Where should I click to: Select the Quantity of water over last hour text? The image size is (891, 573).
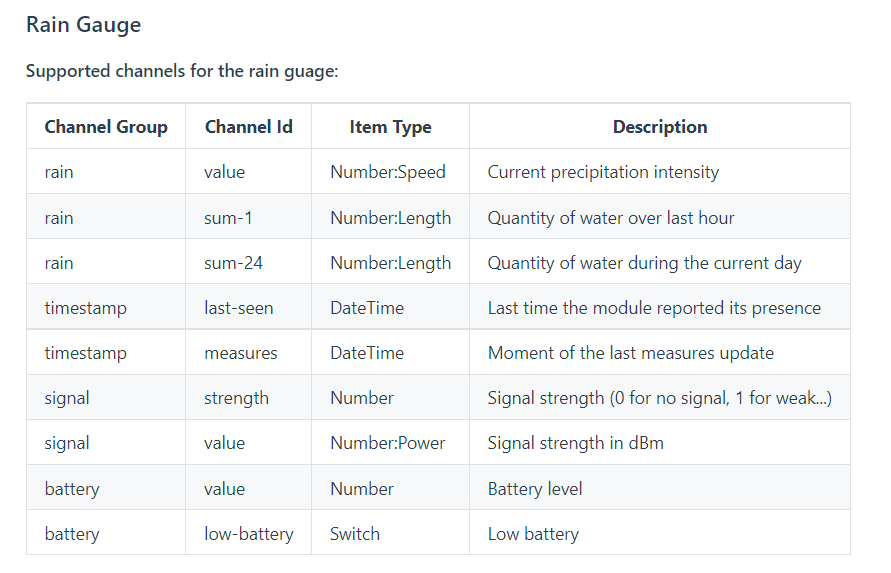pos(611,218)
